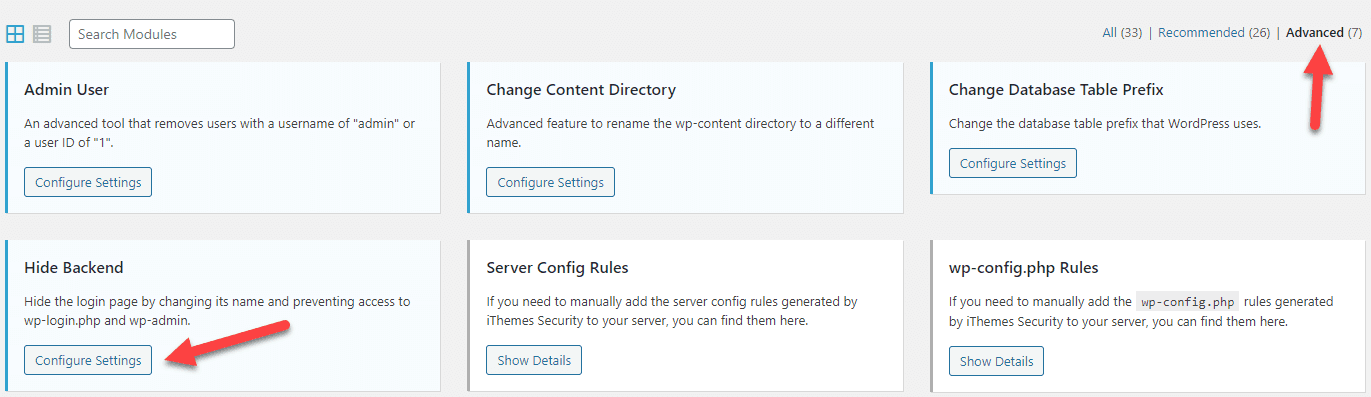
Task: Switch to list view icon
Action: 42,34
